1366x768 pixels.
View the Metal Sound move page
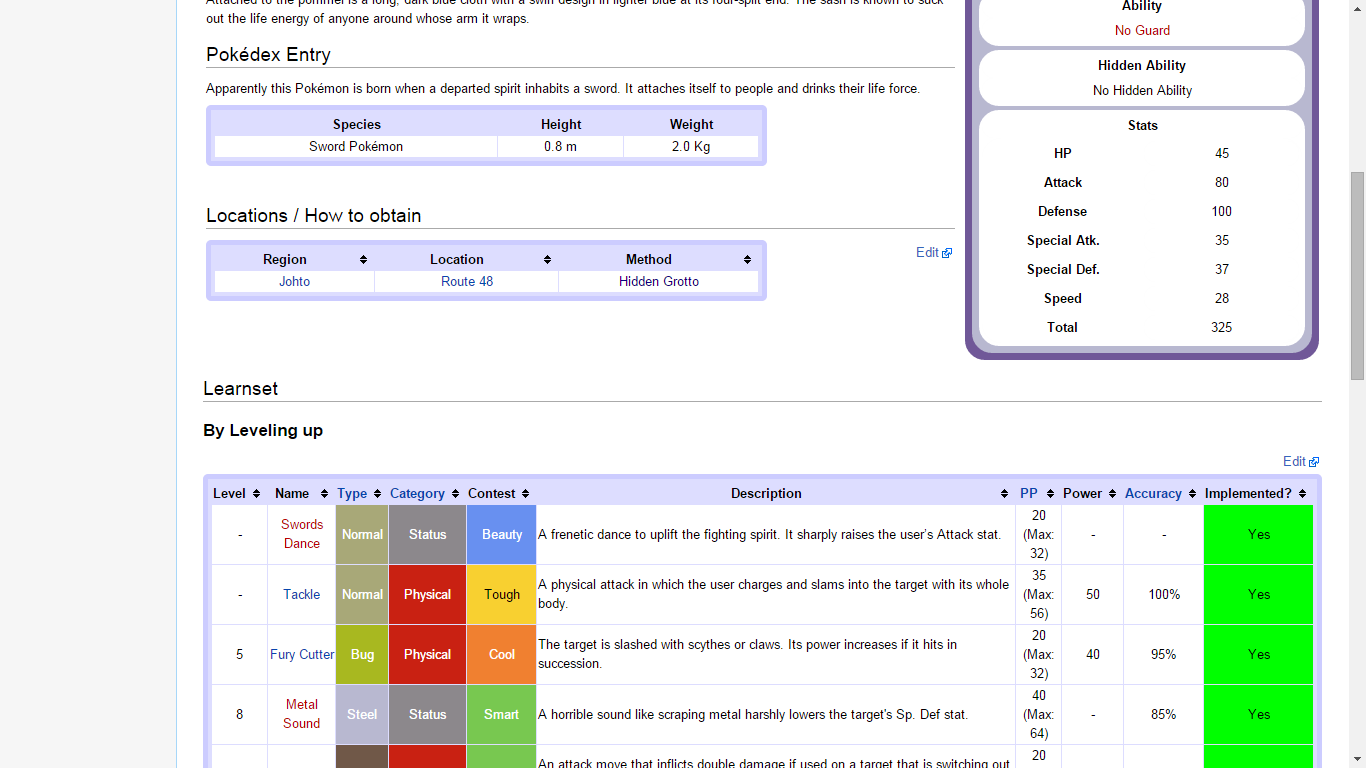(x=302, y=714)
